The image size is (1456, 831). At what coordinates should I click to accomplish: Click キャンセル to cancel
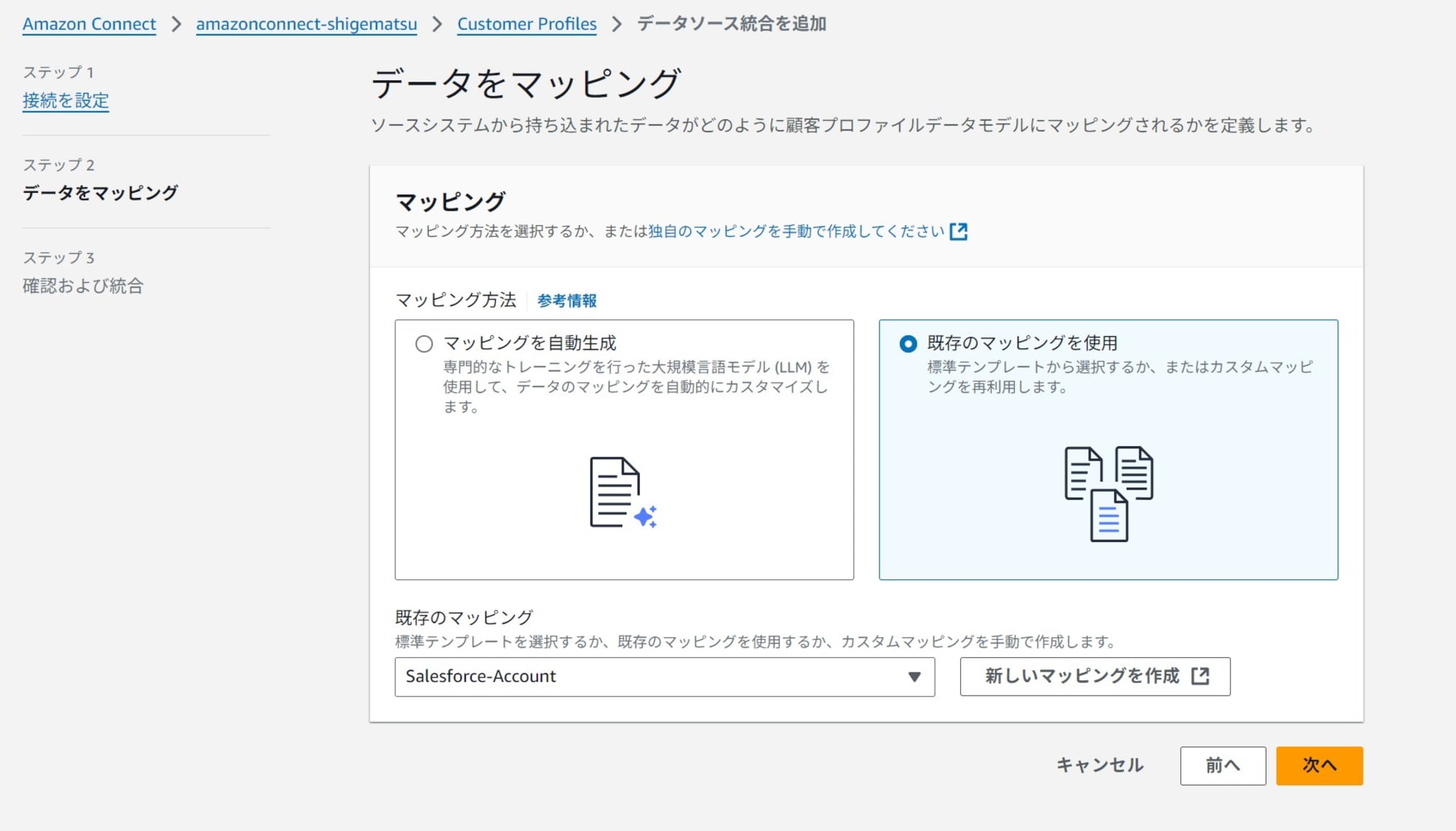(1099, 766)
